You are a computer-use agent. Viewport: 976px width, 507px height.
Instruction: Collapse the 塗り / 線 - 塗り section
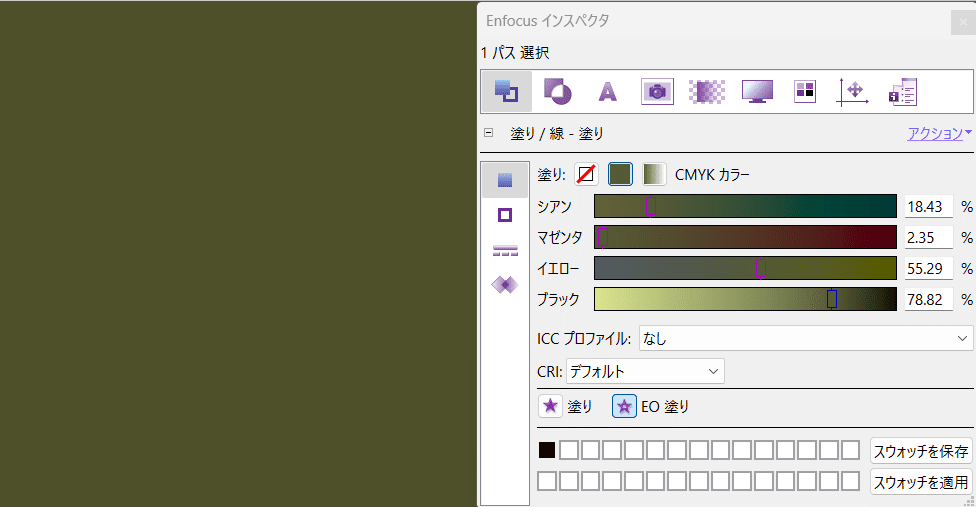tap(489, 133)
